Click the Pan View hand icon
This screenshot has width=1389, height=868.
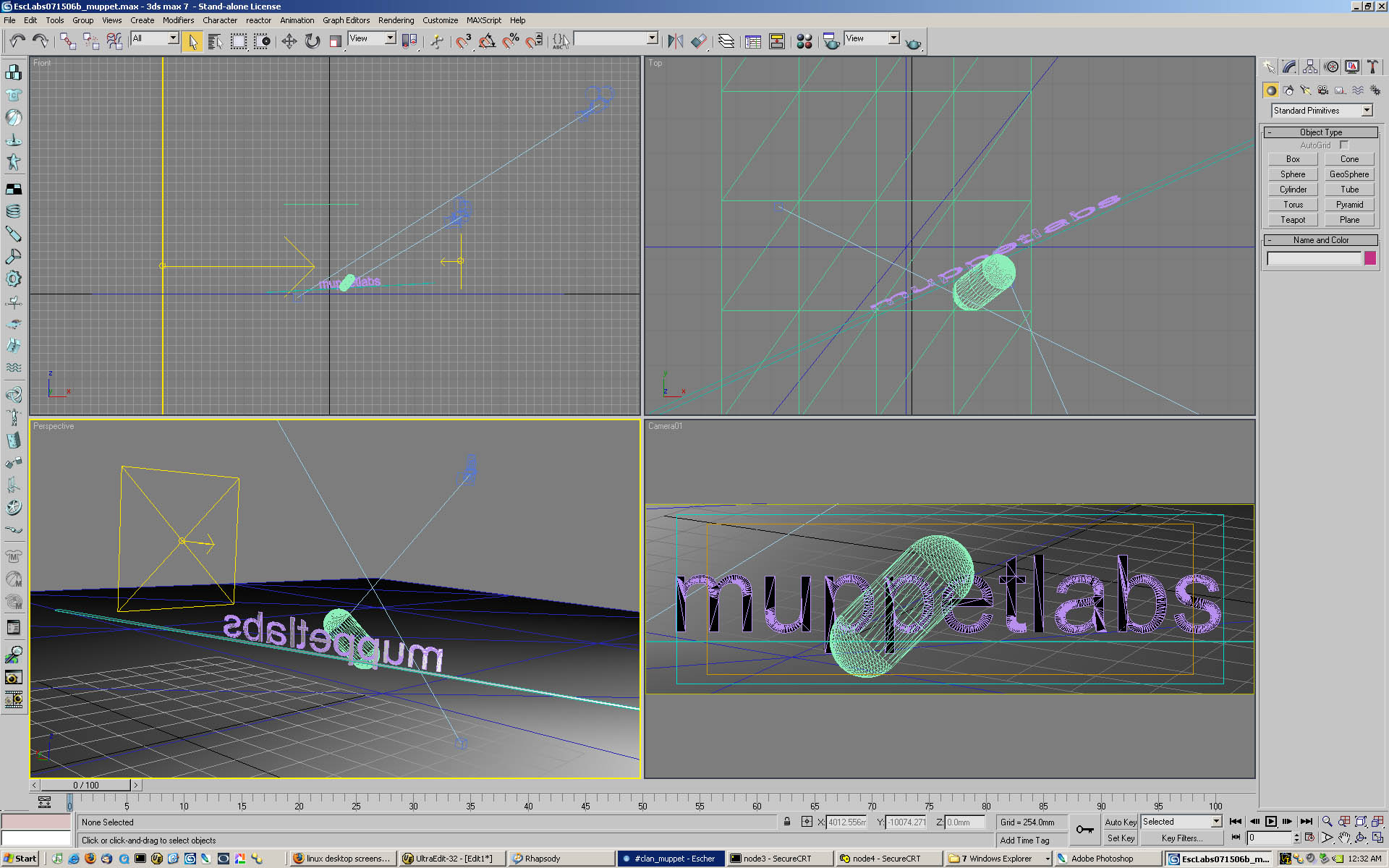pyautogui.click(x=1344, y=838)
